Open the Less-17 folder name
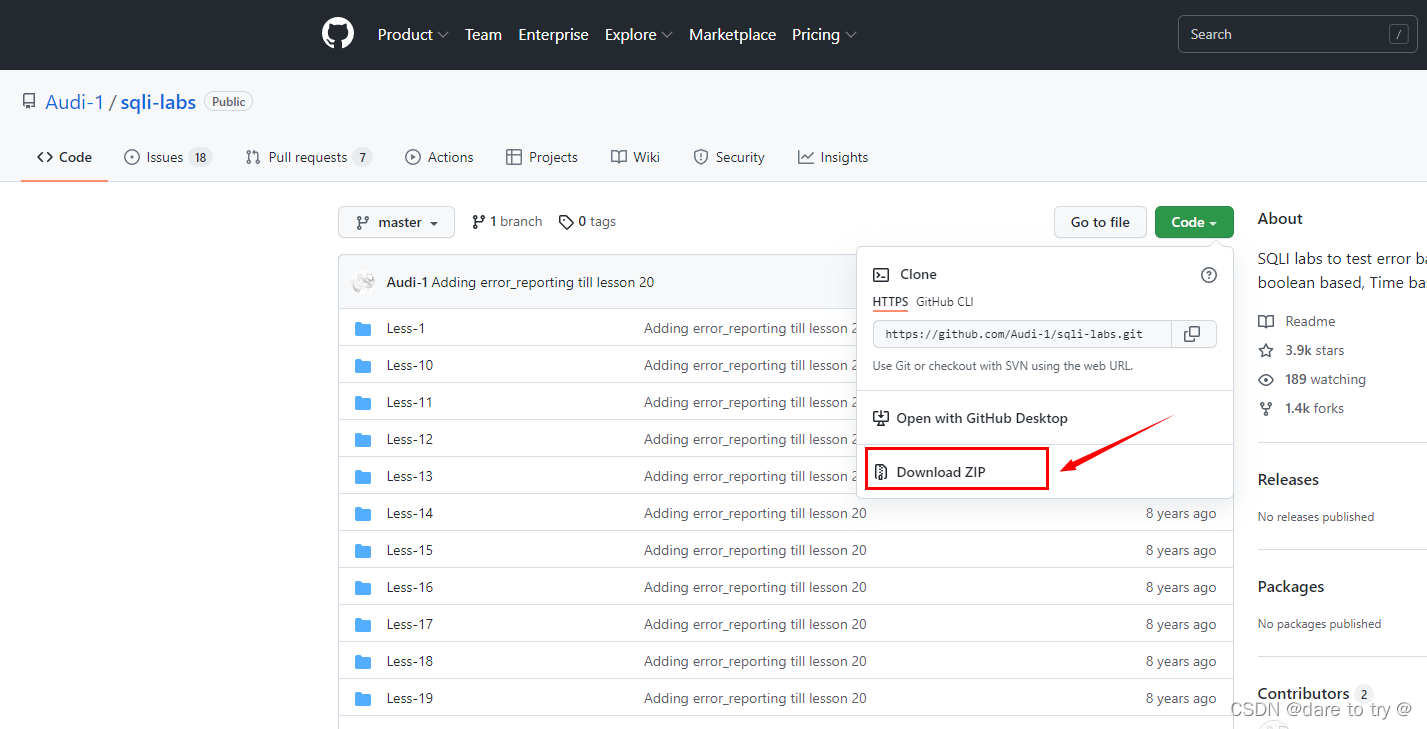Viewport: 1427px width, 729px height. (x=410, y=625)
